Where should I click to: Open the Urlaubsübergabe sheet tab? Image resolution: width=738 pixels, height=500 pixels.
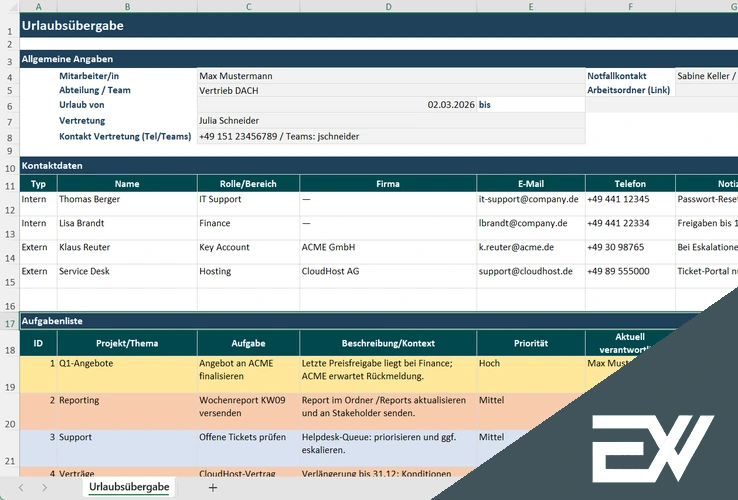coord(129,487)
